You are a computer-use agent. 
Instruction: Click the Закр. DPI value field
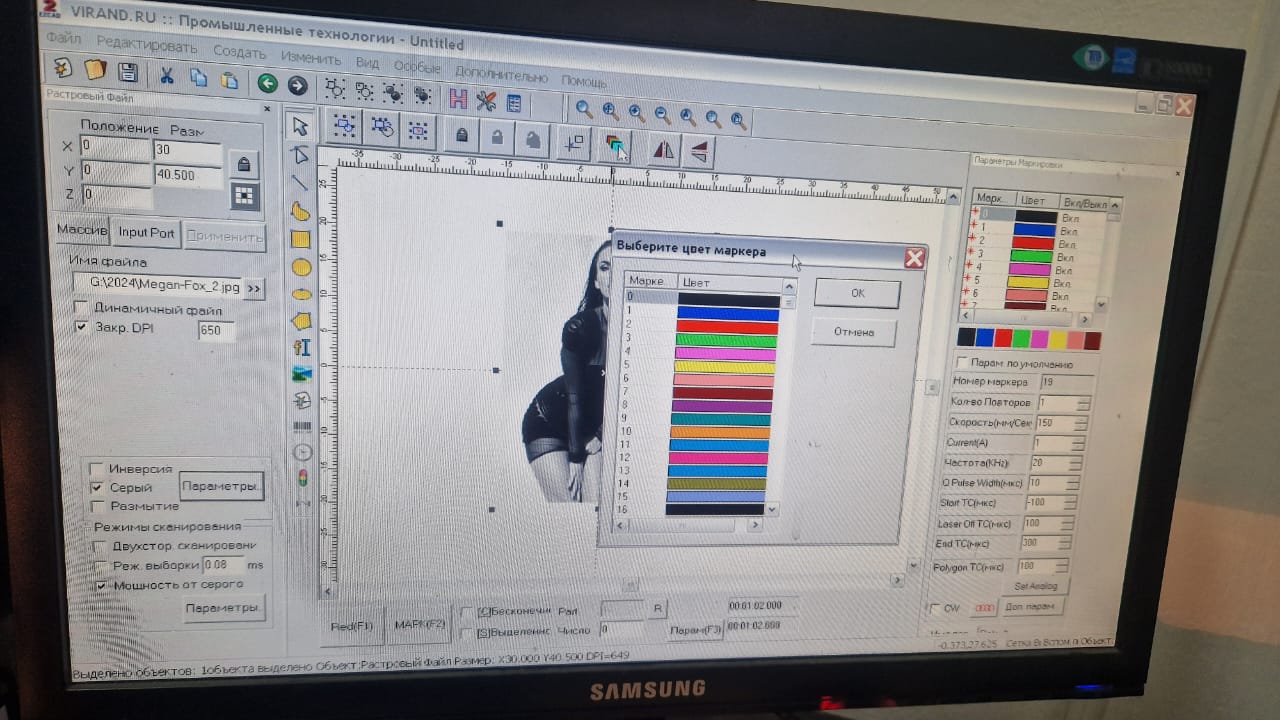pos(216,331)
